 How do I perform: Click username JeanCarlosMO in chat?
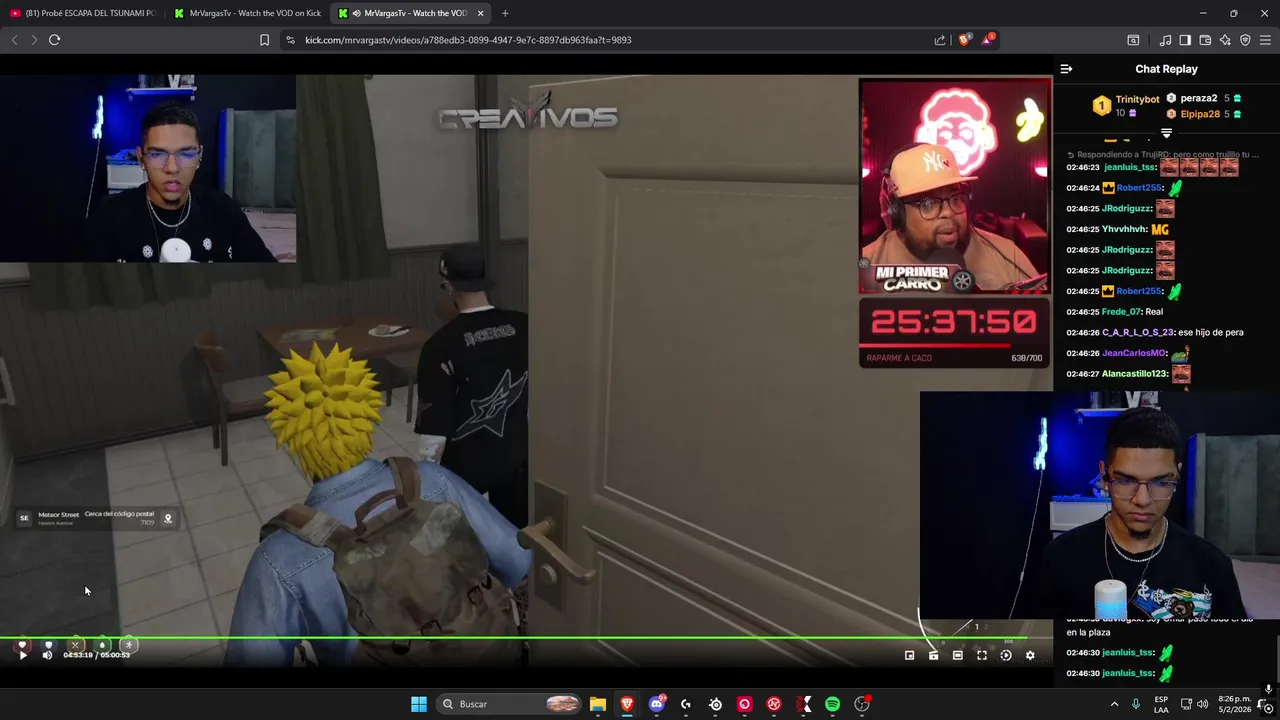[1134, 353]
